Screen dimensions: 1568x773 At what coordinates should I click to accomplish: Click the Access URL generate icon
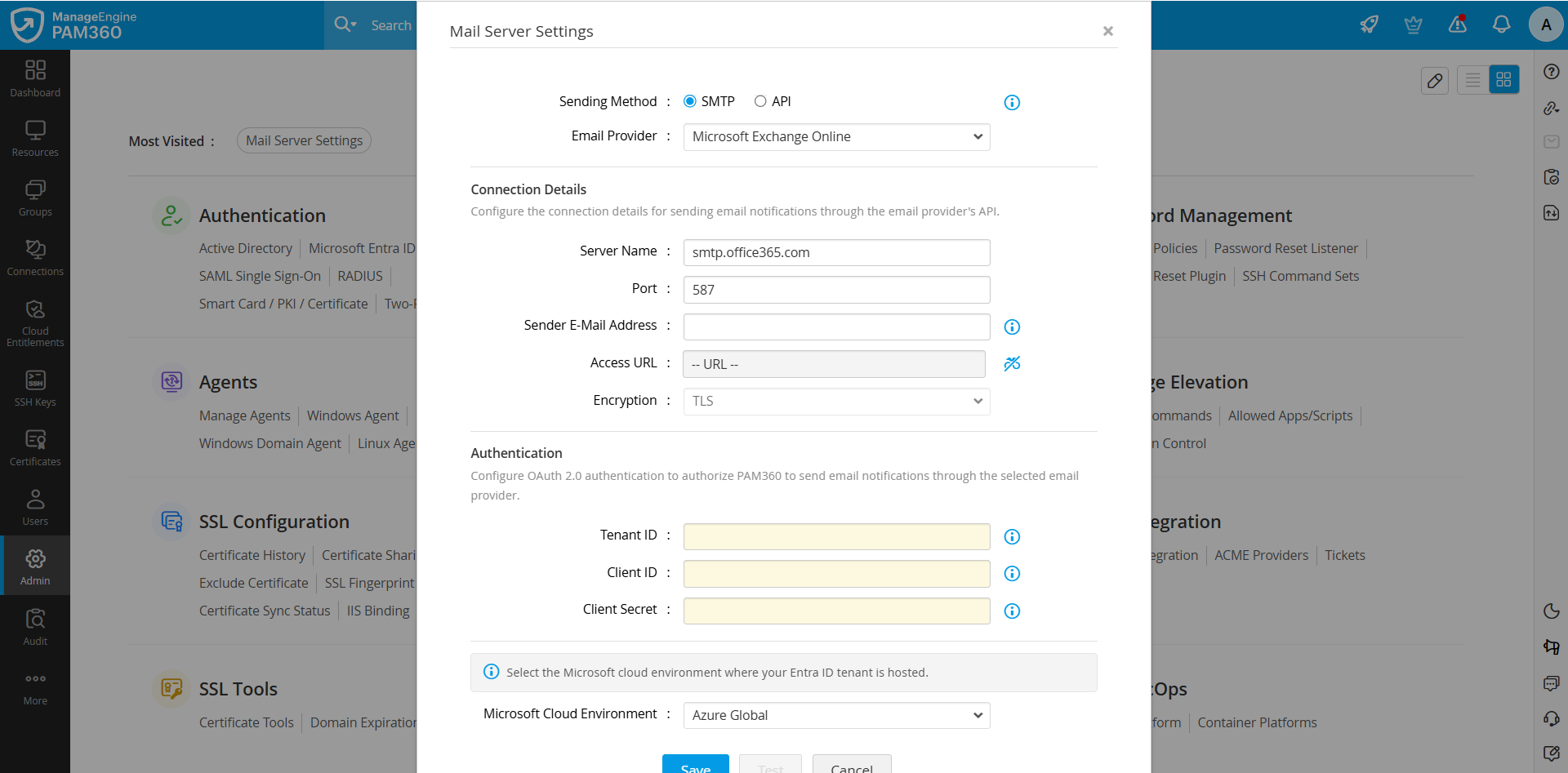pos(1012,364)
